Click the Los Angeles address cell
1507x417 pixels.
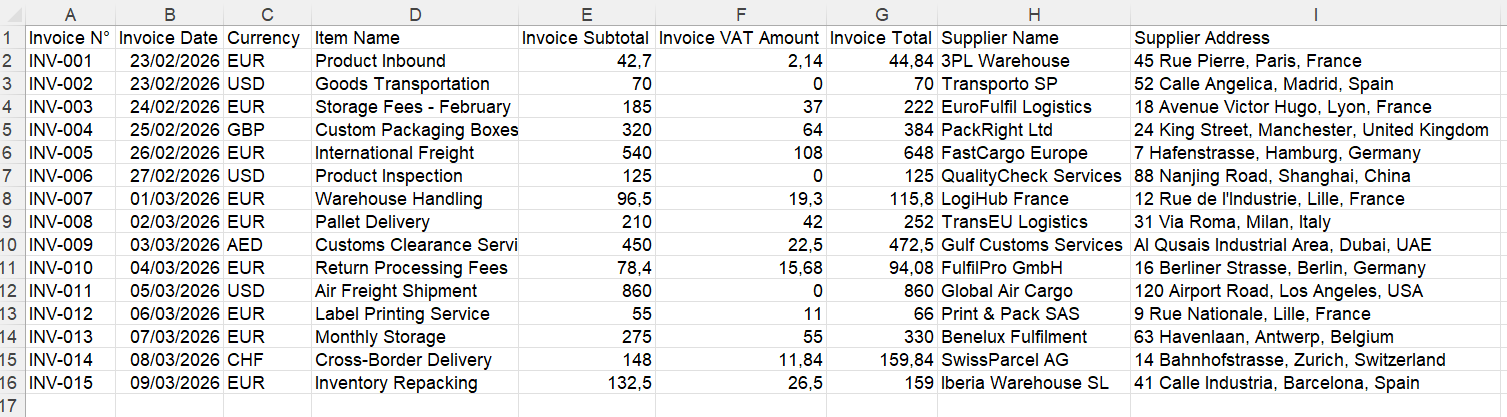[1318, 291]
